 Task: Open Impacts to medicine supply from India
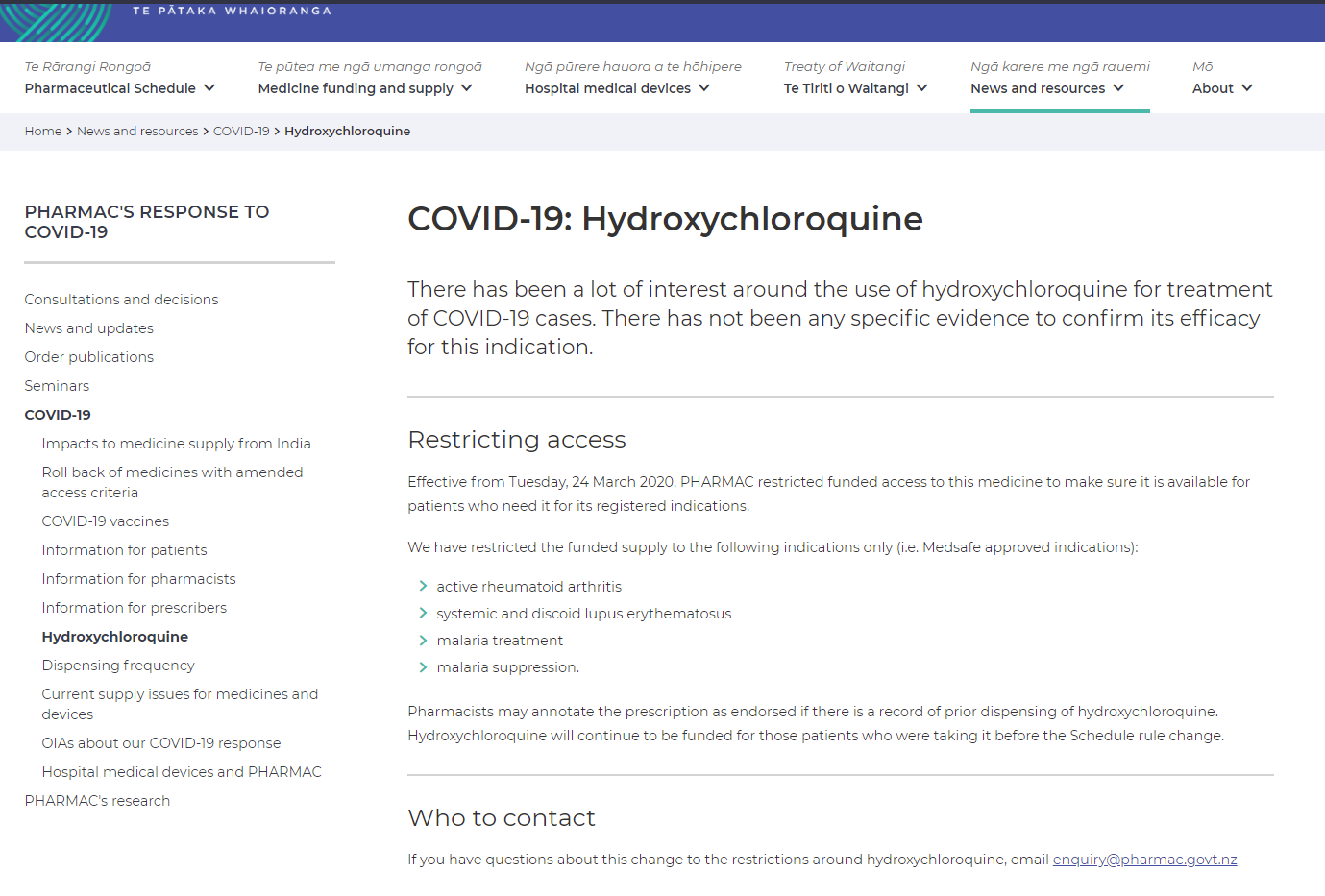point(177,444)
